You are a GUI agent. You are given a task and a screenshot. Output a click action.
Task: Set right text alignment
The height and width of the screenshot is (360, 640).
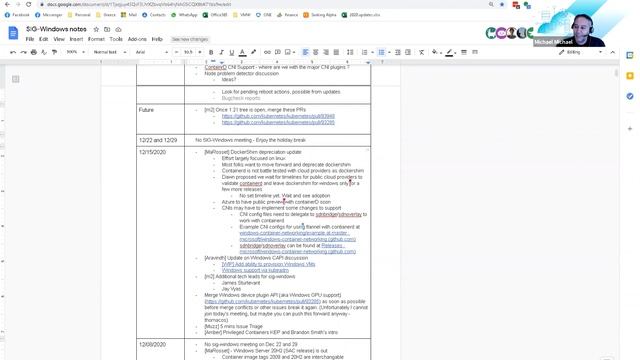[x=326, y=52]
